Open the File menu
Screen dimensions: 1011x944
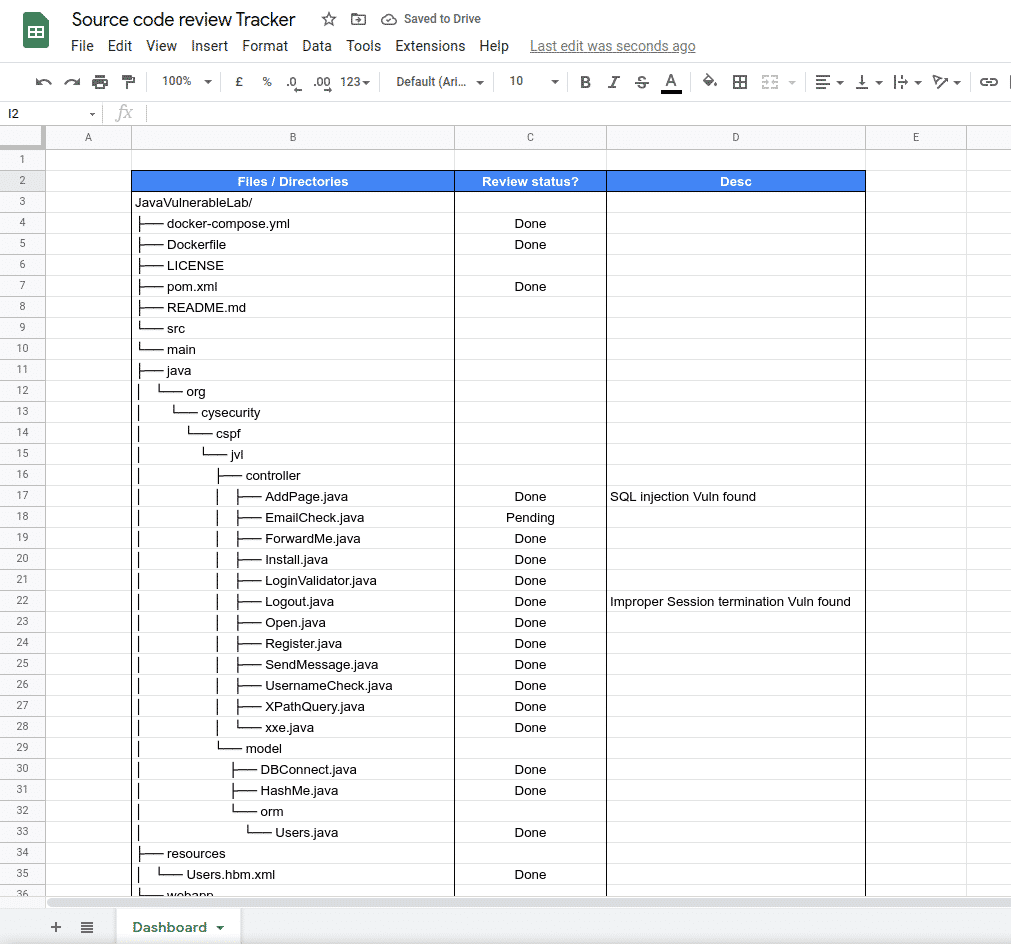[x=82, y=46]
